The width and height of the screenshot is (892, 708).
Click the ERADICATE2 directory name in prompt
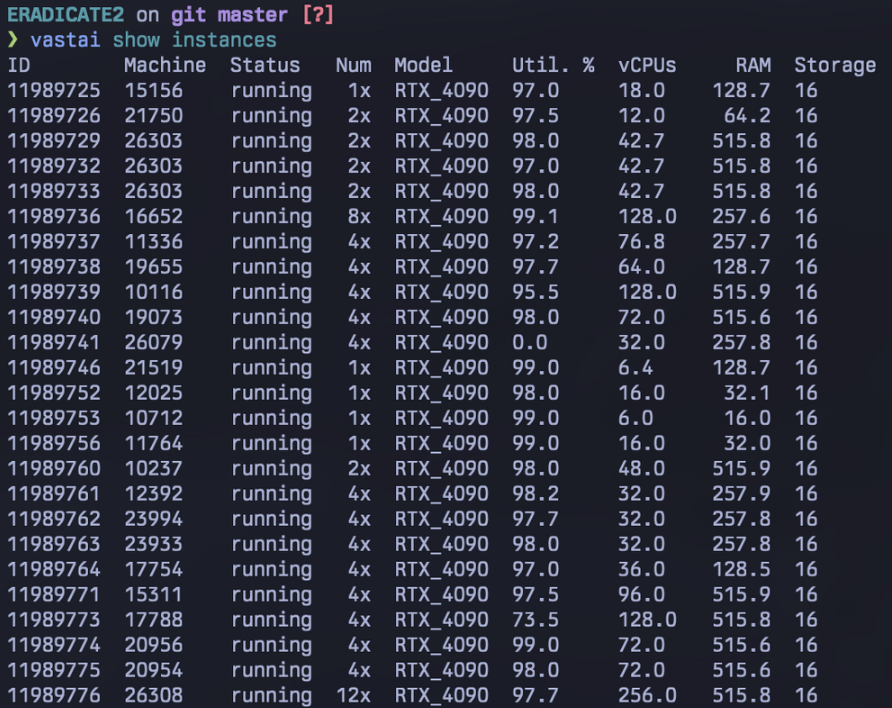(x=65, y=15)
